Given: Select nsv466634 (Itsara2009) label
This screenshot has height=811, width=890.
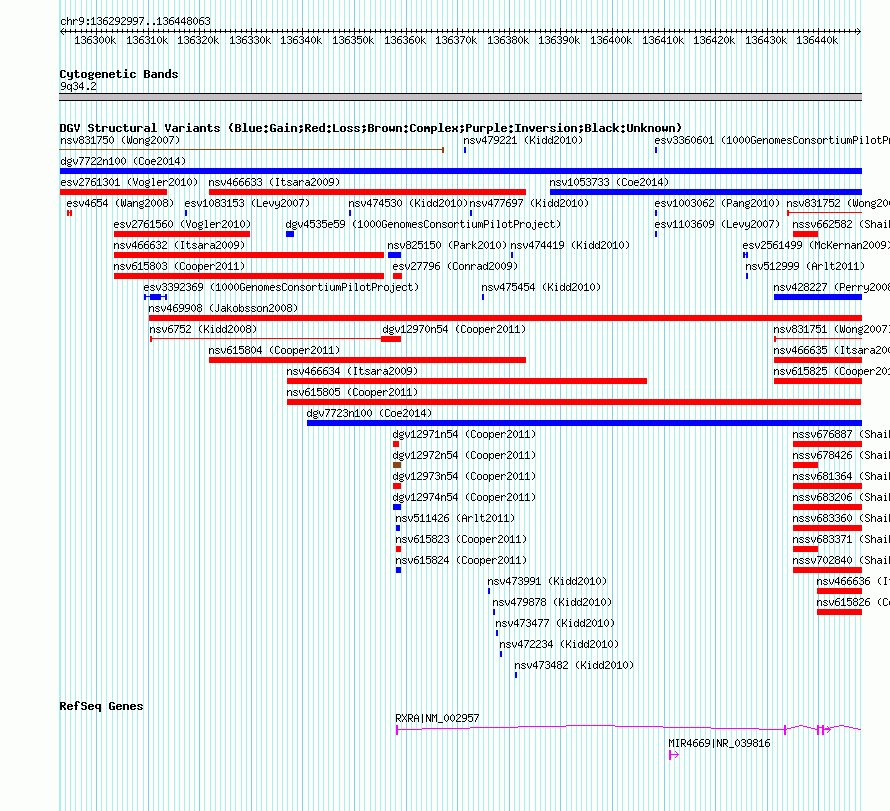Looking at the screenshot, I should click(352, 371).
